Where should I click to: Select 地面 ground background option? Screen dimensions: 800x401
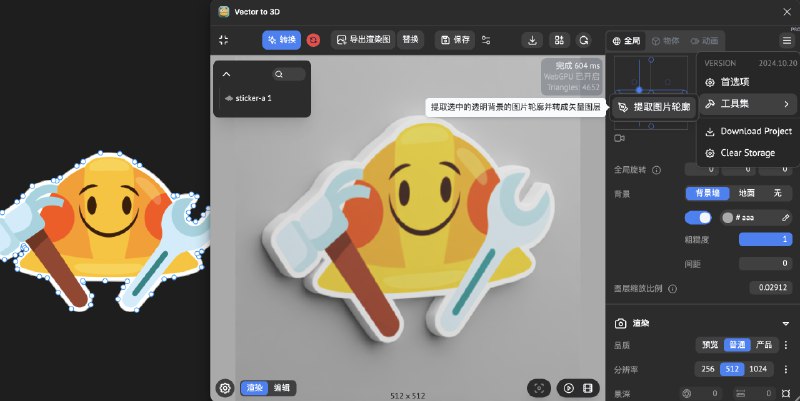746,193
